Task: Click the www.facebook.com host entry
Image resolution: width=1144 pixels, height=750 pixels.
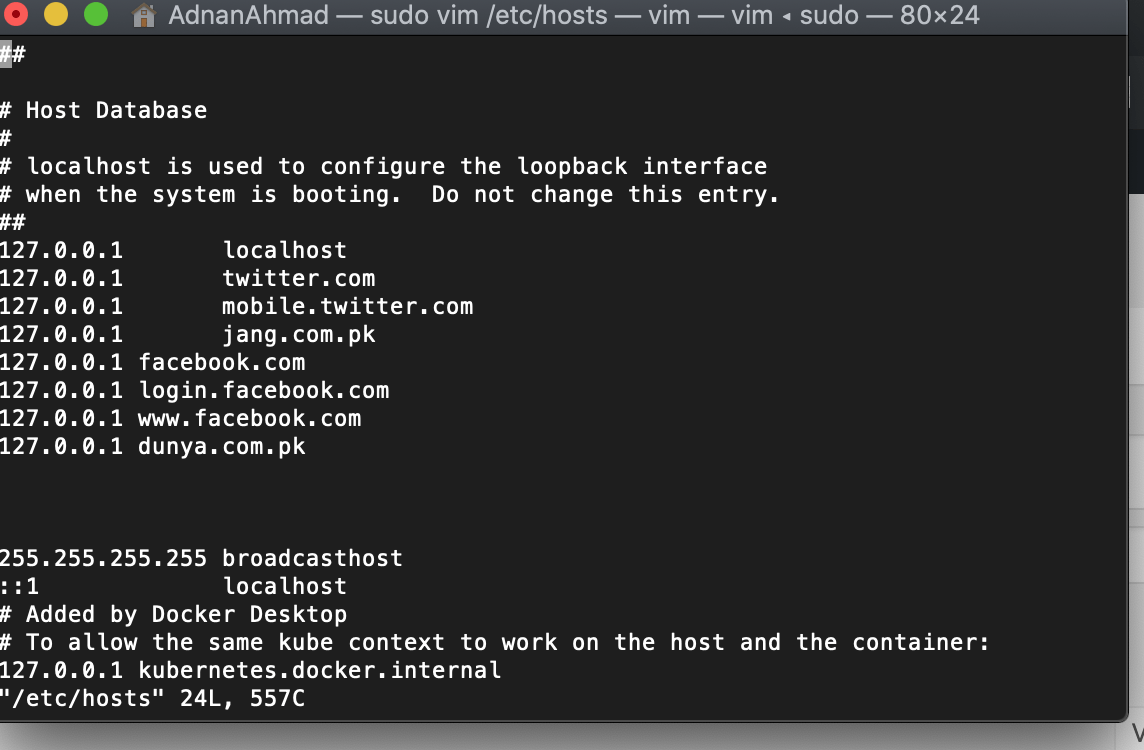Action: point(180,418)
